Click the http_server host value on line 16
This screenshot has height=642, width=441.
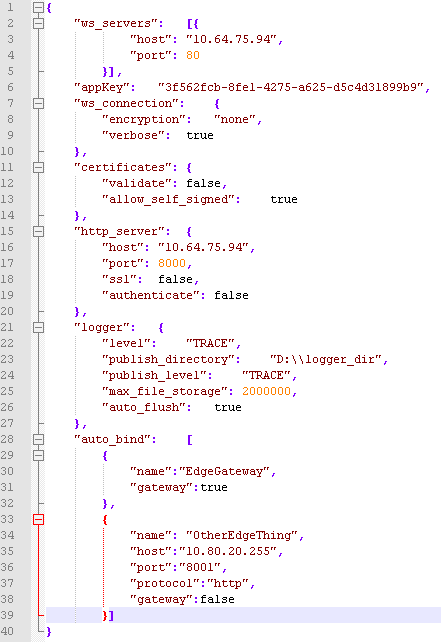[204, 247]
